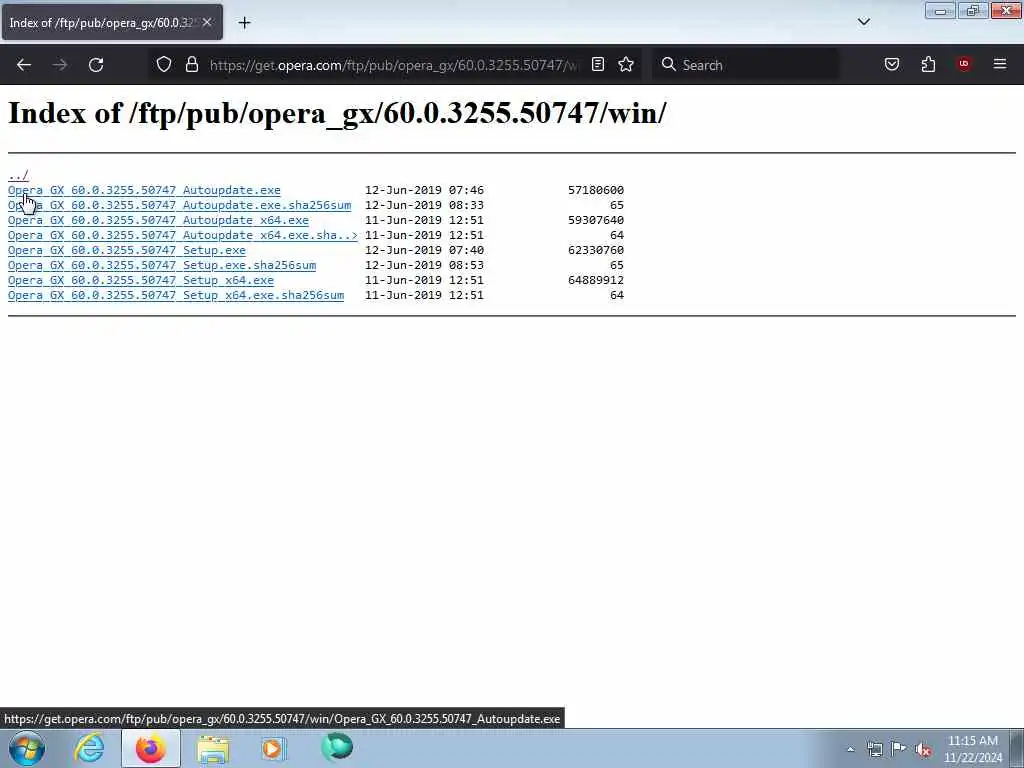1024x768 pixels.
Task: Open Windows Start menu
Action: click(x=27, y=748)
